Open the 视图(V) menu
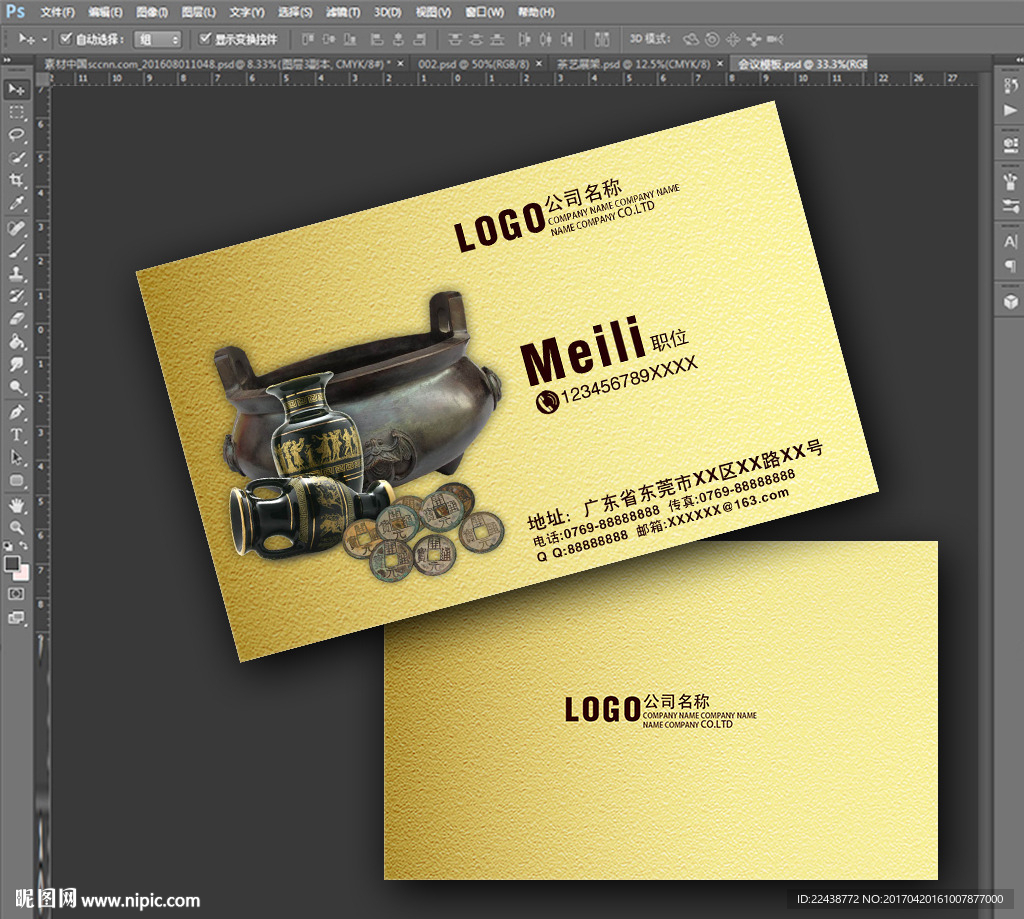This screenshot has width=1024, height=919. (434, 12)
